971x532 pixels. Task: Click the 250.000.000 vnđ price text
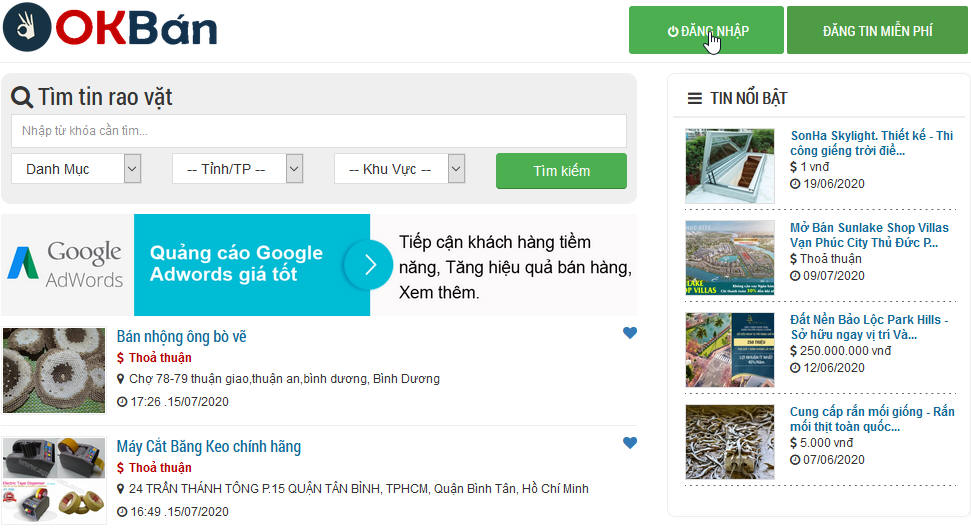coord(845,351)
